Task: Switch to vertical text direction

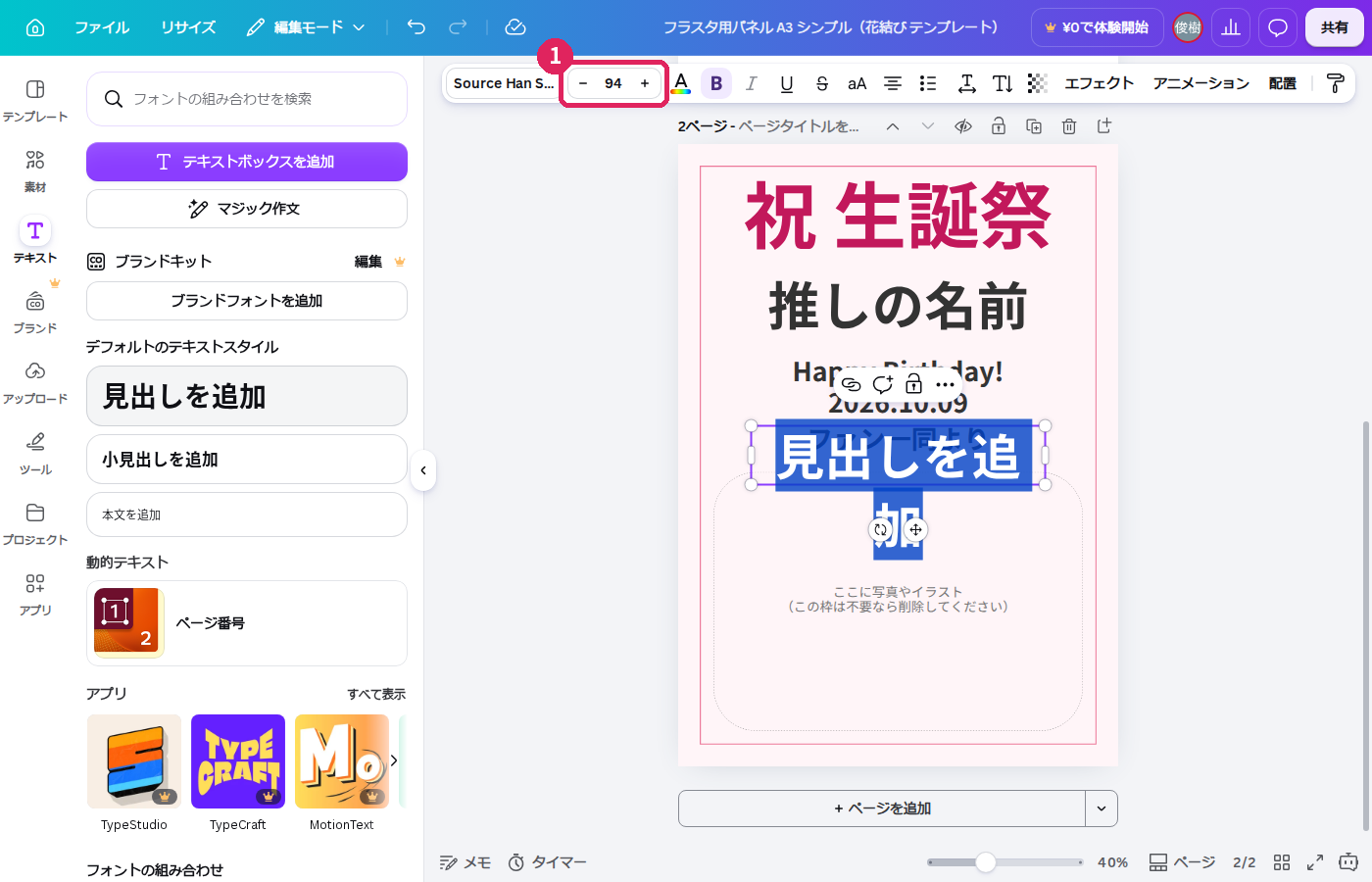Action: coord(1003,83)
